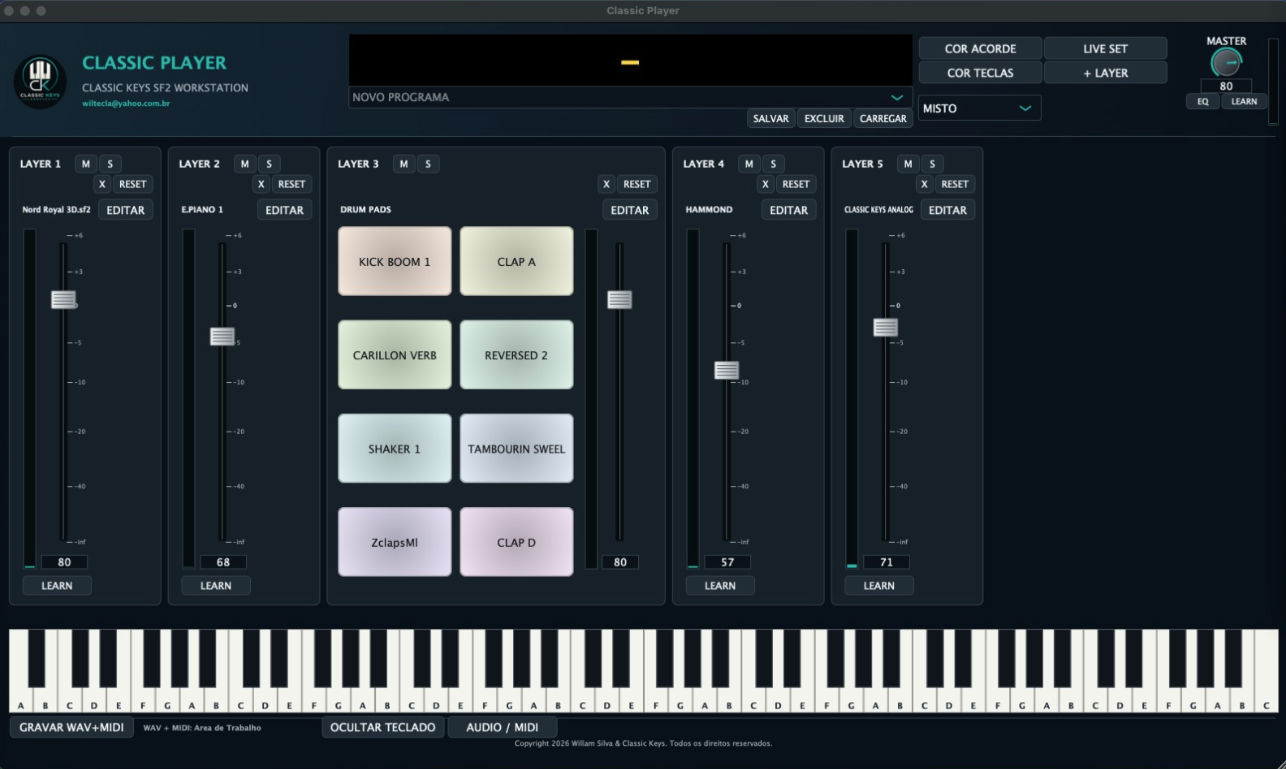The image size is (1286, 769).
Task: Click the Classic Keys logo icon
Action: (40, 81)
